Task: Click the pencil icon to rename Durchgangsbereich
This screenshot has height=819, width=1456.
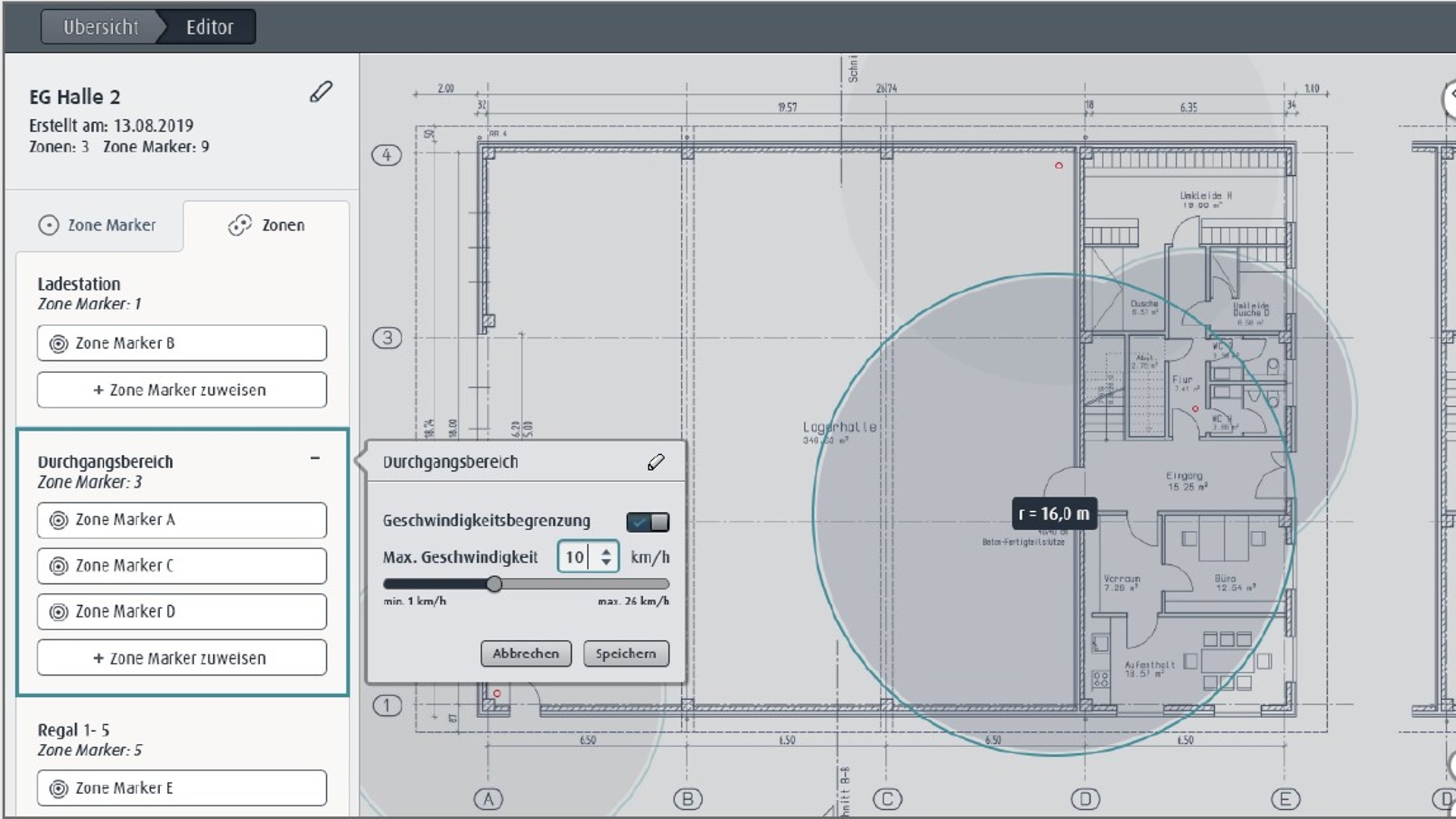Action: [657, 460]
